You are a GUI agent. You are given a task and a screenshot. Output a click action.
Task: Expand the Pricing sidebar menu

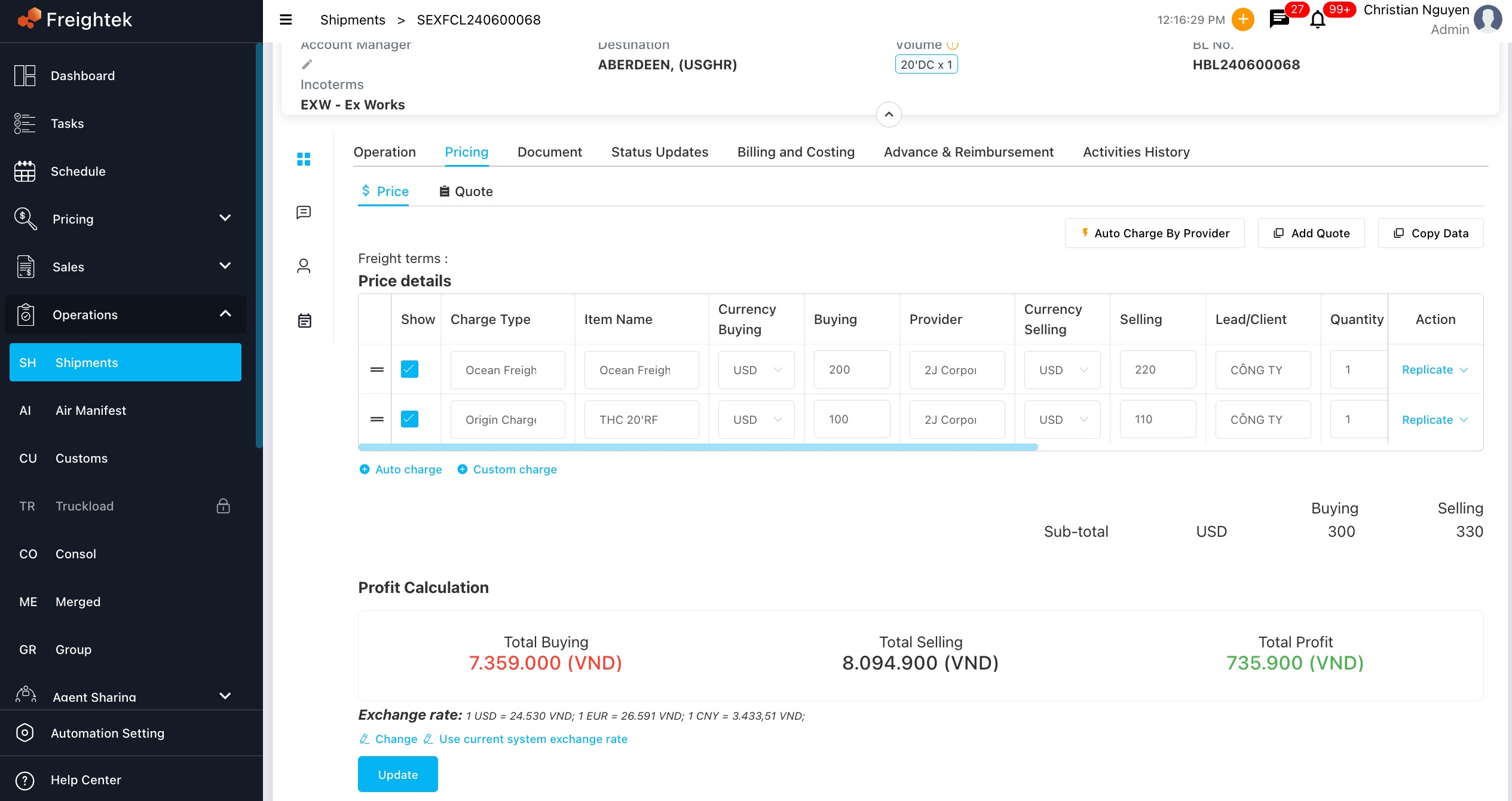coord(225,218)
